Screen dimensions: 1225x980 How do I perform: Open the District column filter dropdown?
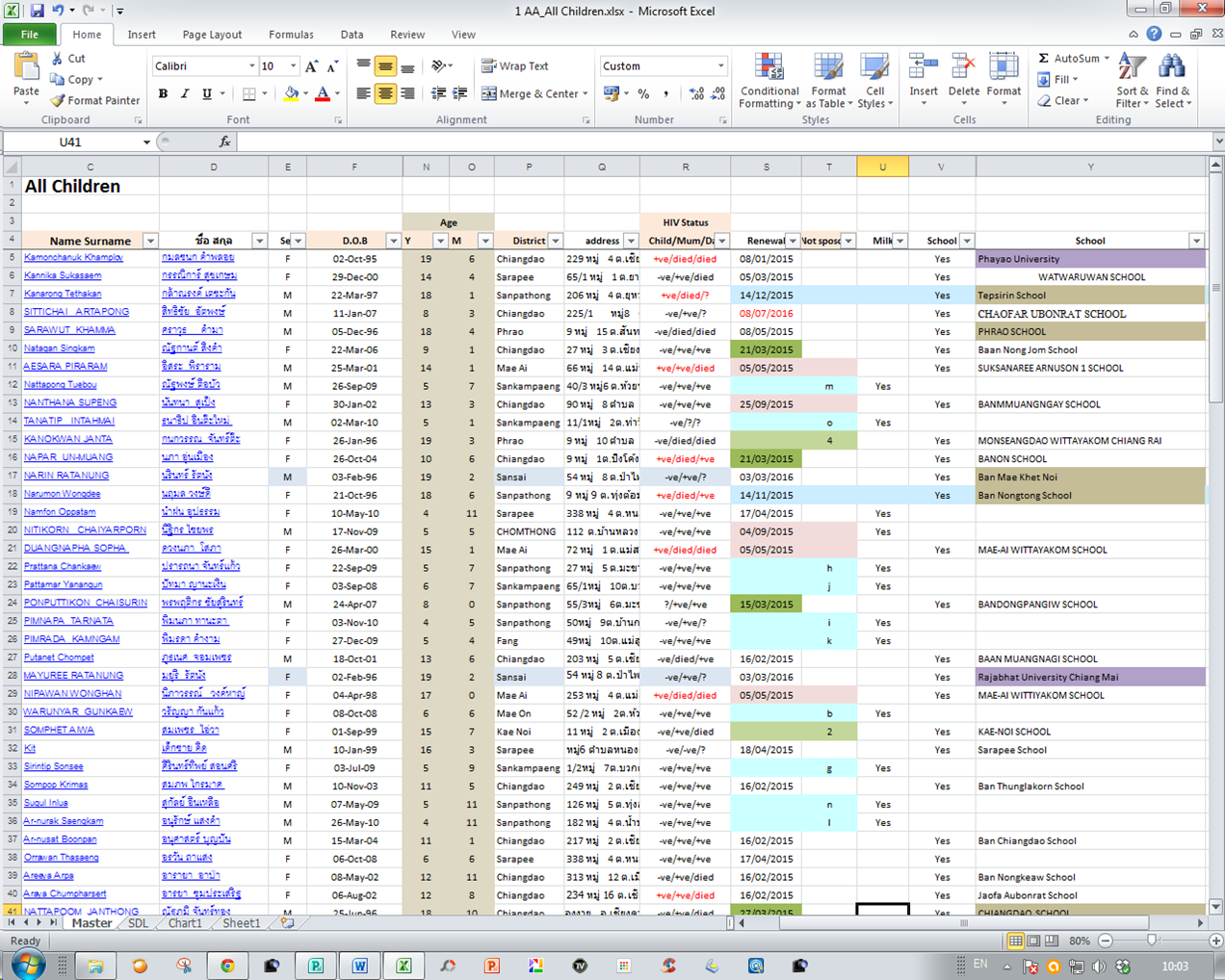pyautogui.click(x=555, y=241)
